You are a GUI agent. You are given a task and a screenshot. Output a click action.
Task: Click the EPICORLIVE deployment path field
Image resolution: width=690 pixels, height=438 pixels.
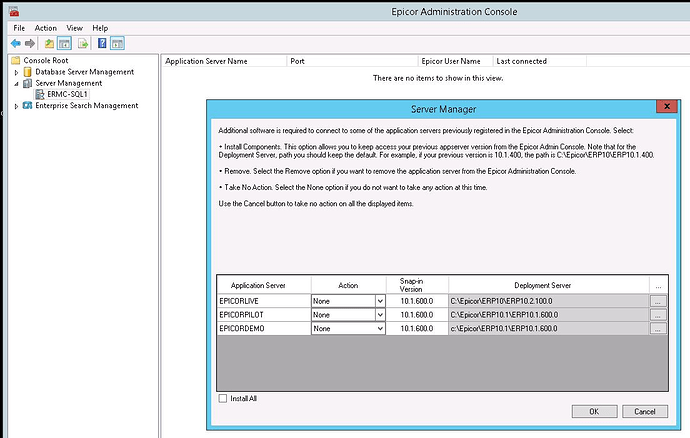[x=549, y=301]
